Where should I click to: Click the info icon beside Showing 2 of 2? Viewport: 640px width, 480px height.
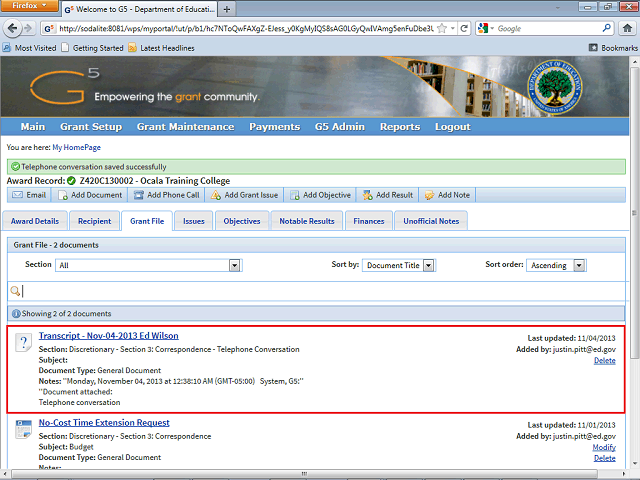(x=16, y=313)
